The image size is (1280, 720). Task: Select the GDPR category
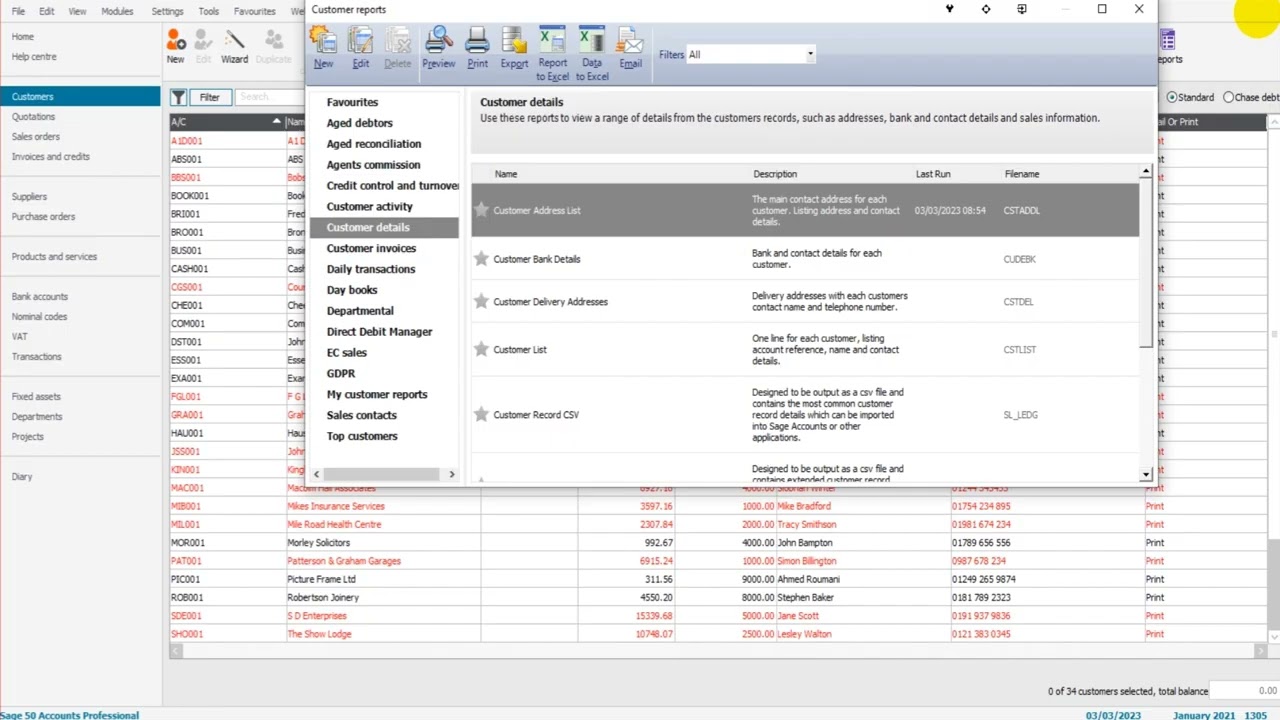click(341, 373)
